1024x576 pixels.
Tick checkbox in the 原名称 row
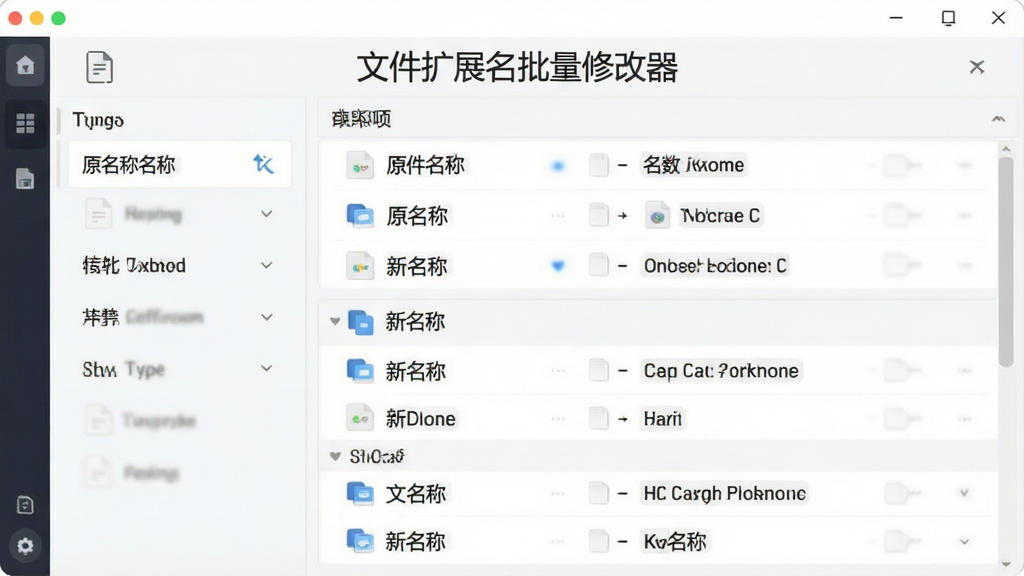point(598,215)
